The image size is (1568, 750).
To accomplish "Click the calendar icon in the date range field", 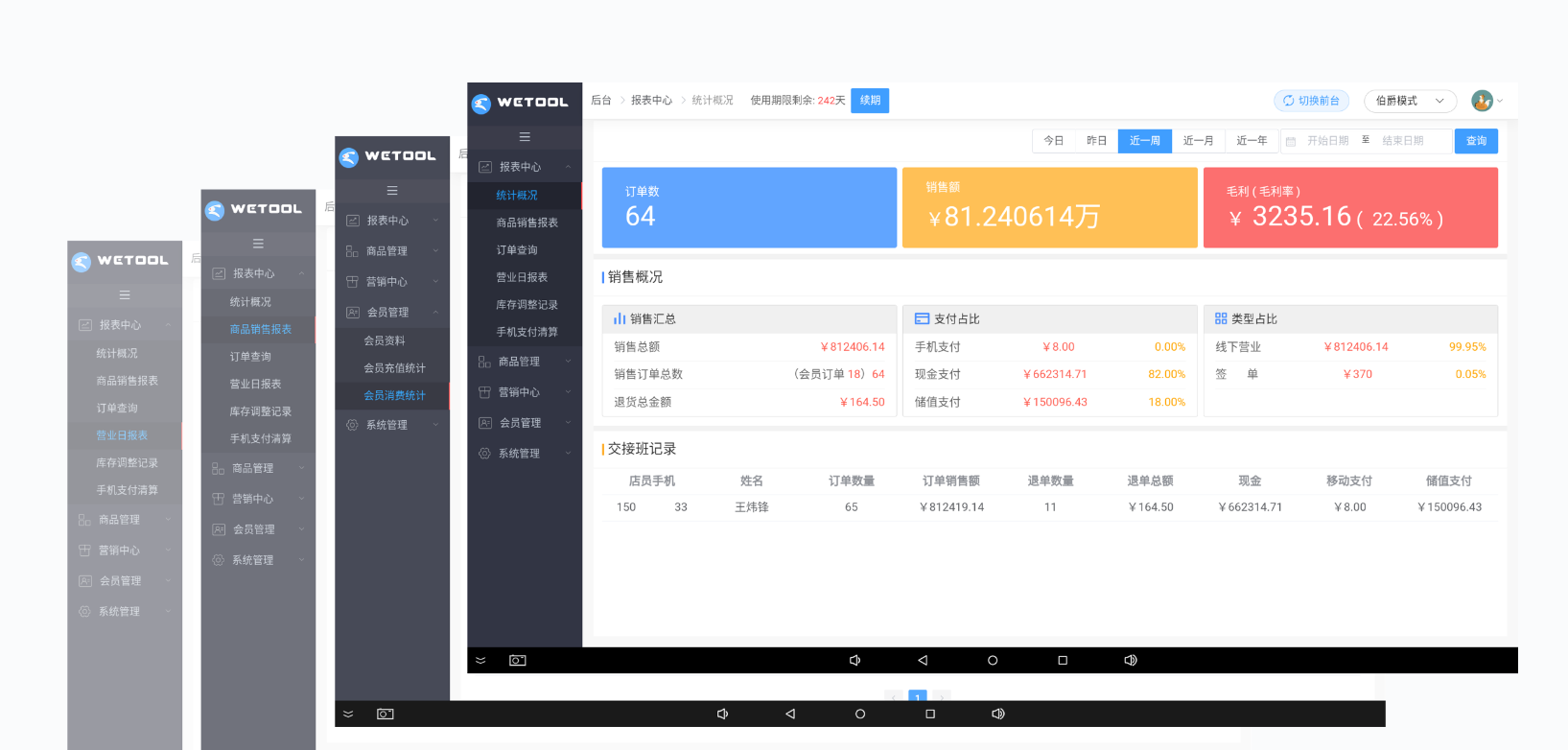I will click(x=1291, y=141).
